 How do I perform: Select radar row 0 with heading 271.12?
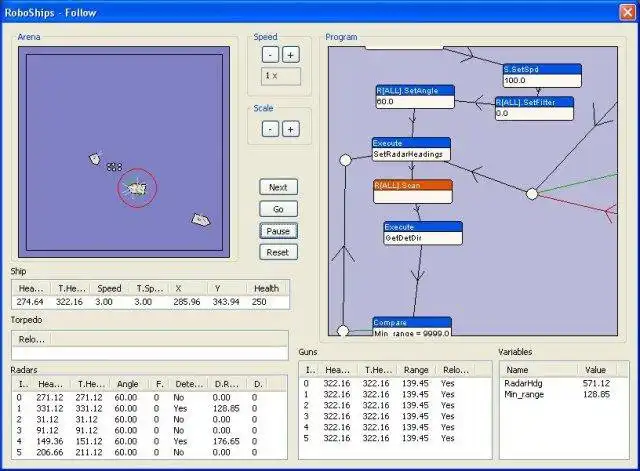point(149,398)
